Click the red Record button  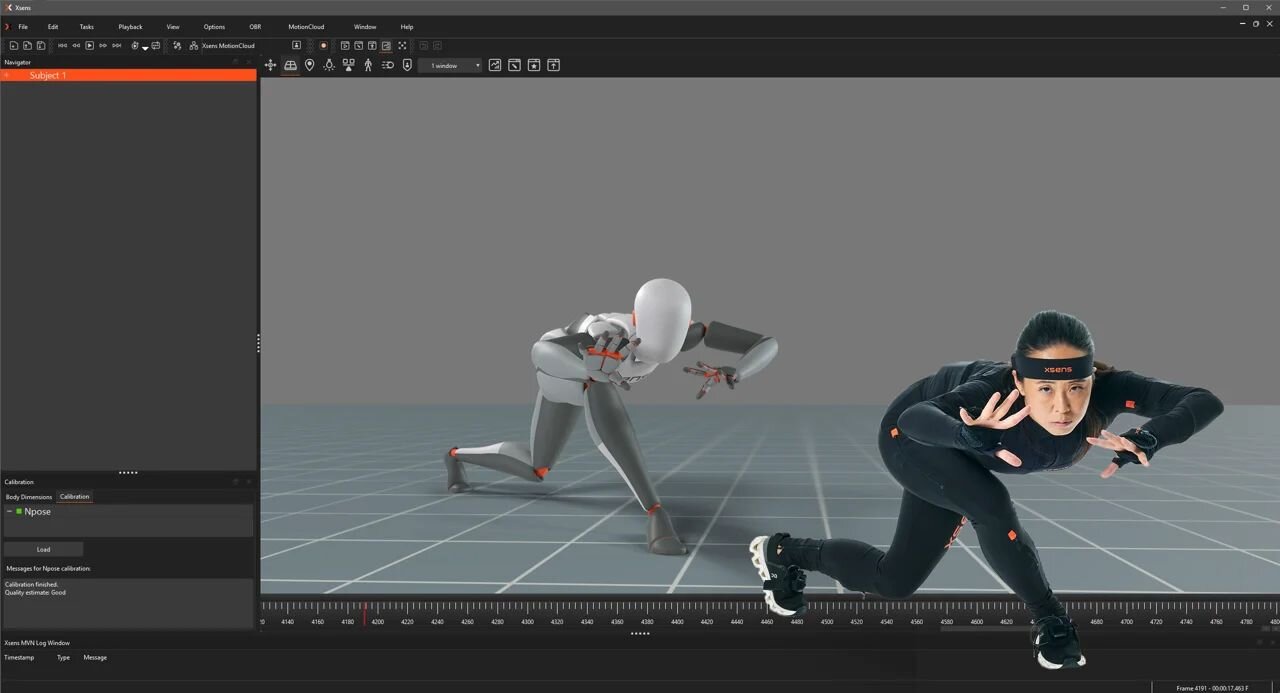tap(323, 46)
